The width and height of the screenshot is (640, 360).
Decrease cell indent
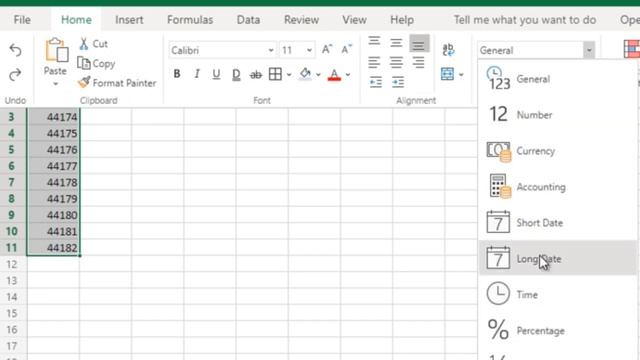coord(376,82)
